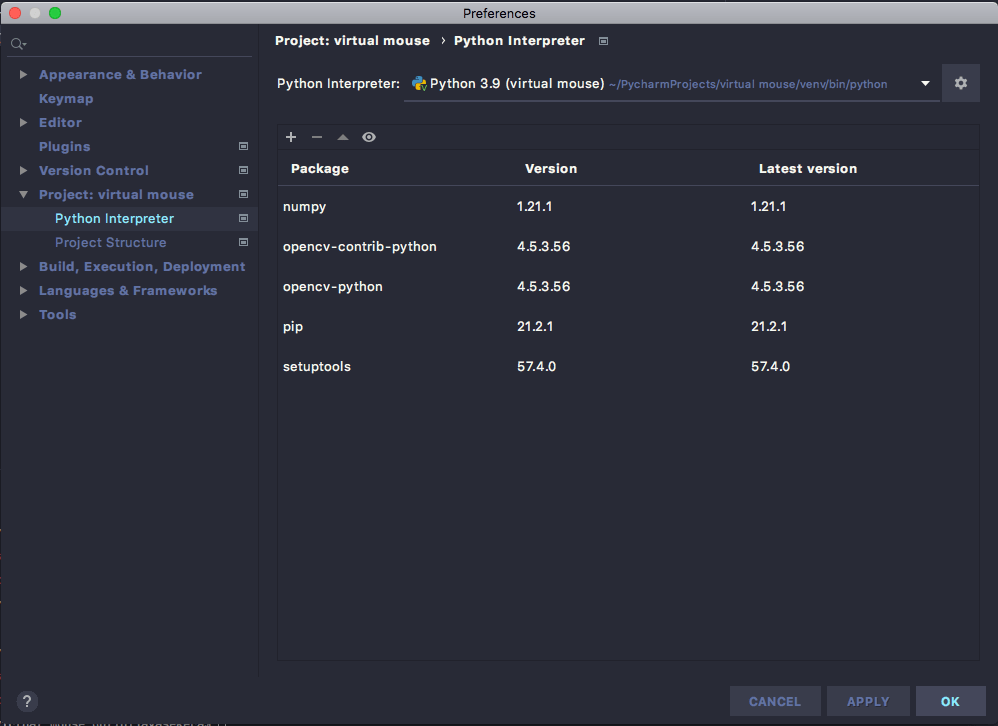
Task: Click the project-level icon next to Version Control
Action: tap(243, 171)
